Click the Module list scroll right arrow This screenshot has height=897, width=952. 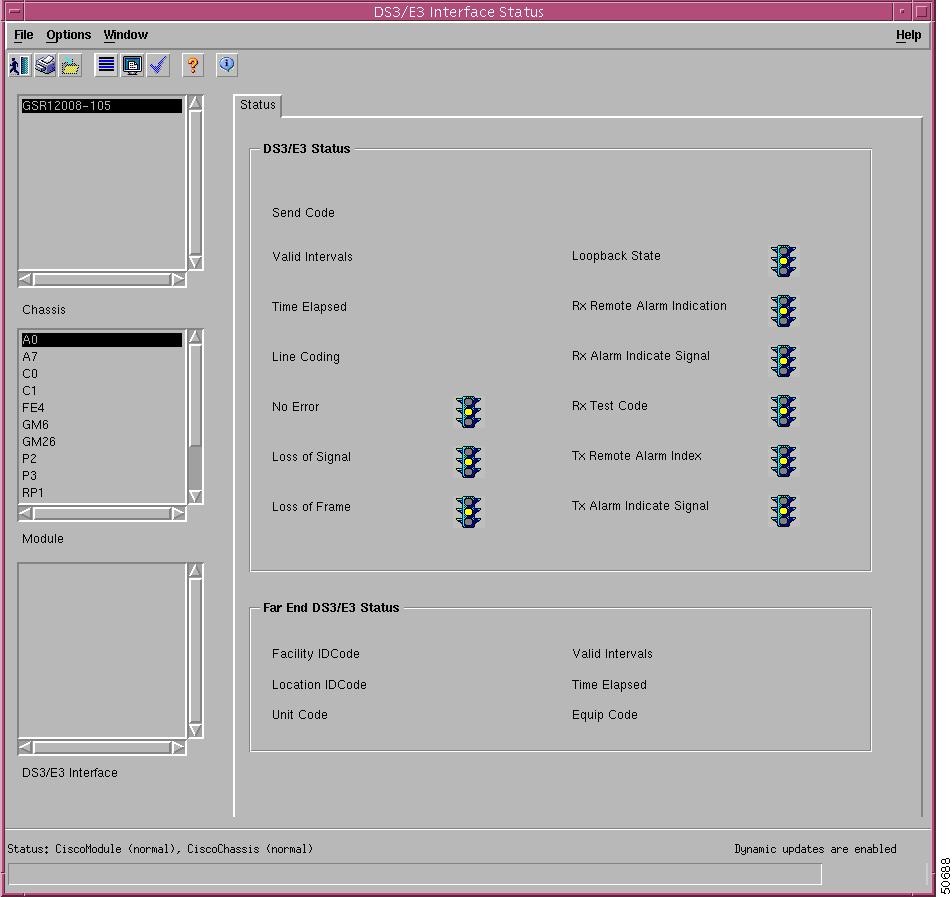(x=178, y=513)
